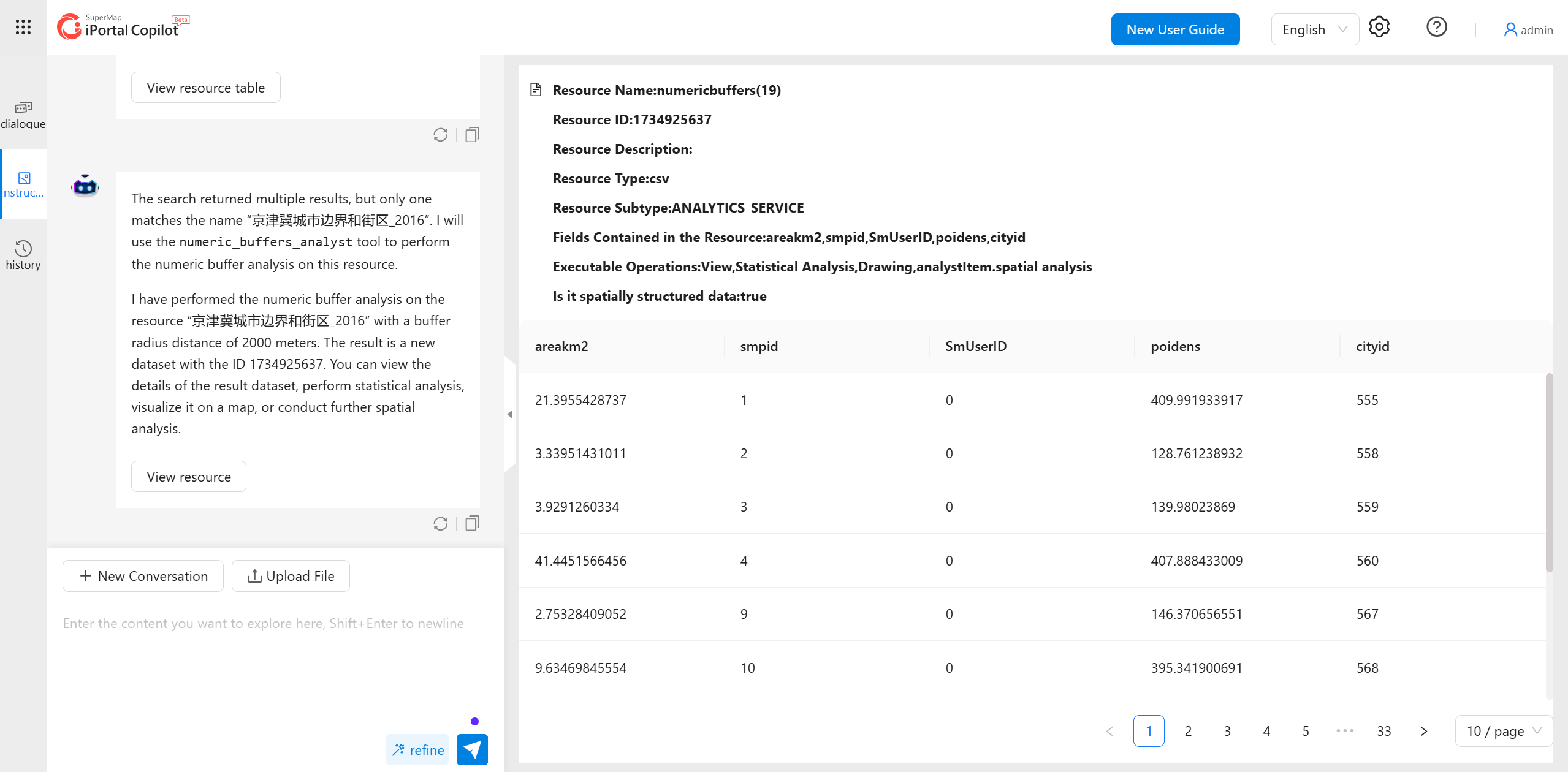1568x772 pixels.
Task: Click the Resource Type:csv line
Action: click(x=611, y=178)
